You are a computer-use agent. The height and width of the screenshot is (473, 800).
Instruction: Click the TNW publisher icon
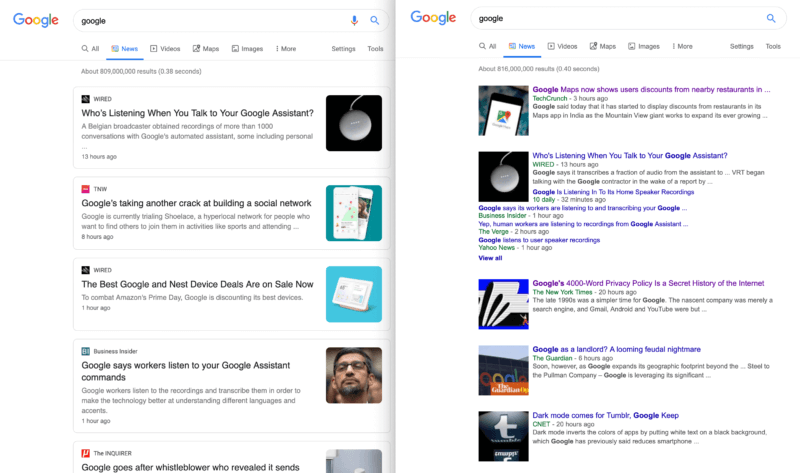click(x=85, y=189)
